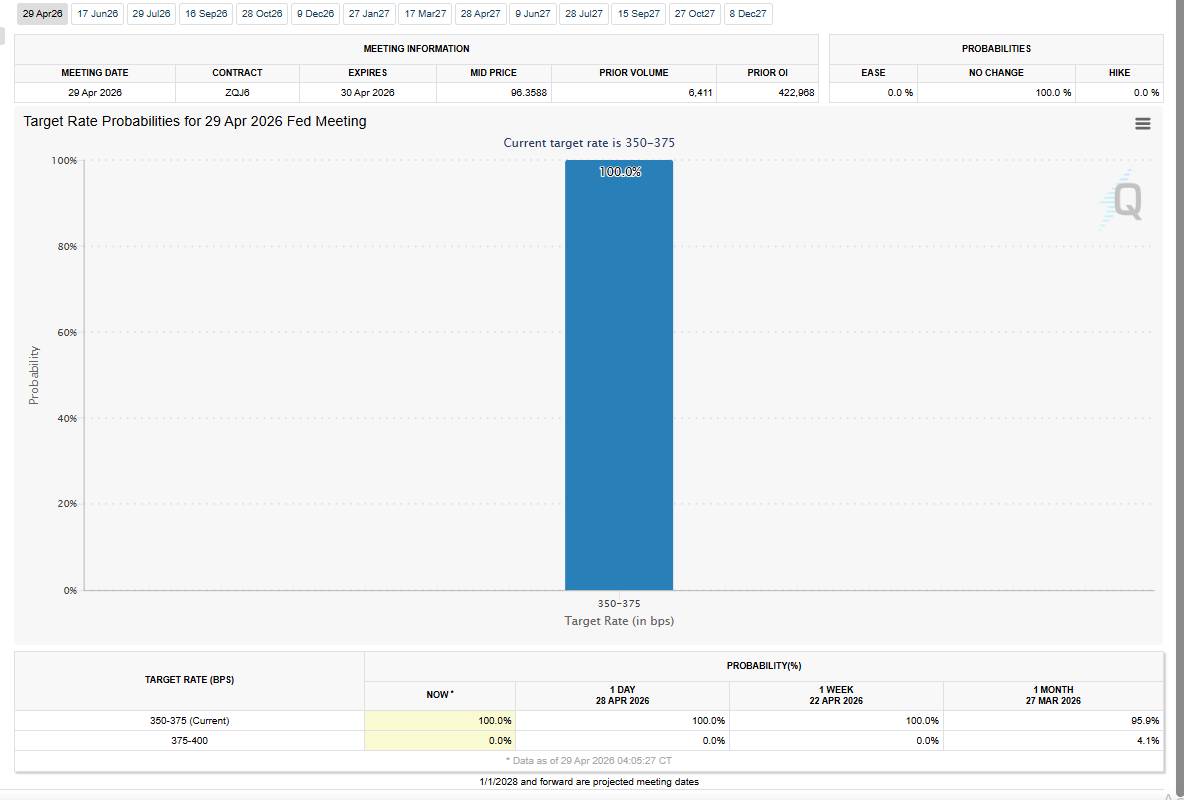Viewport: 1184px width, 800px height.
Task: Click the 30 Apr 2026 expires cell
Action: (368, 92)
